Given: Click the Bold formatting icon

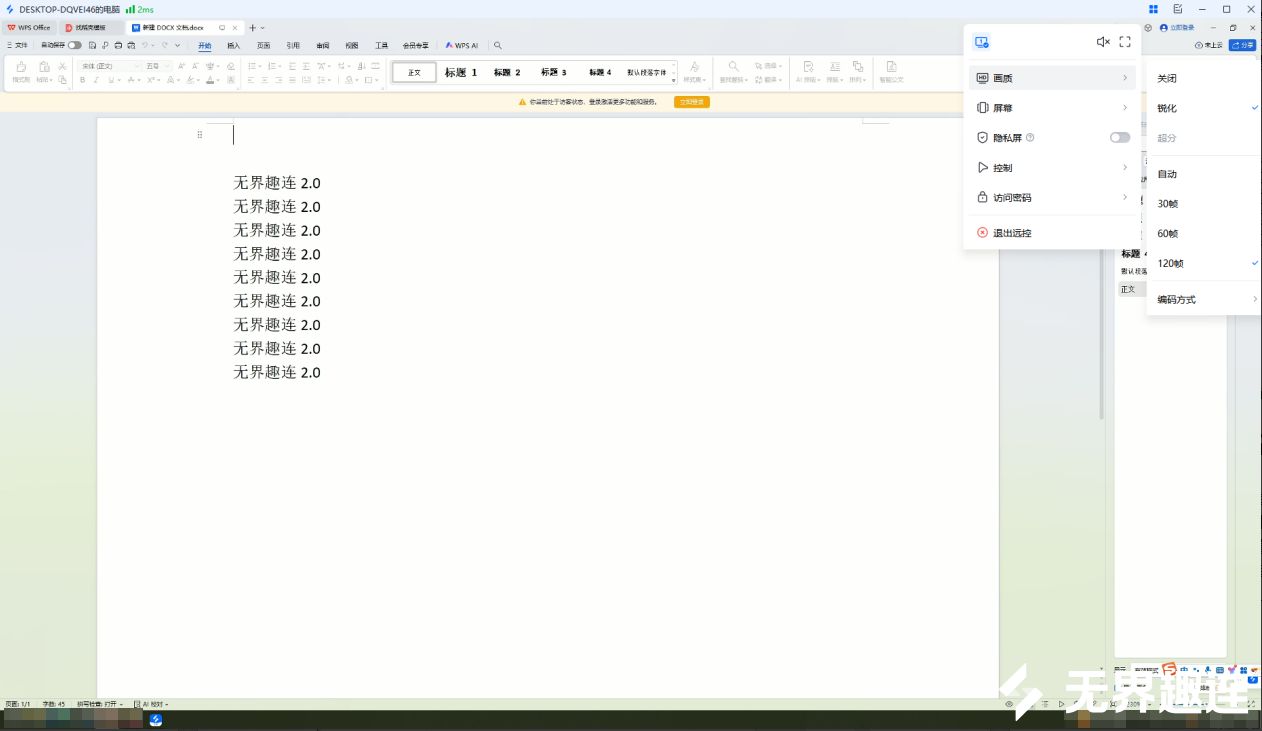Looking at the screenshot, I should coord(82,80).
